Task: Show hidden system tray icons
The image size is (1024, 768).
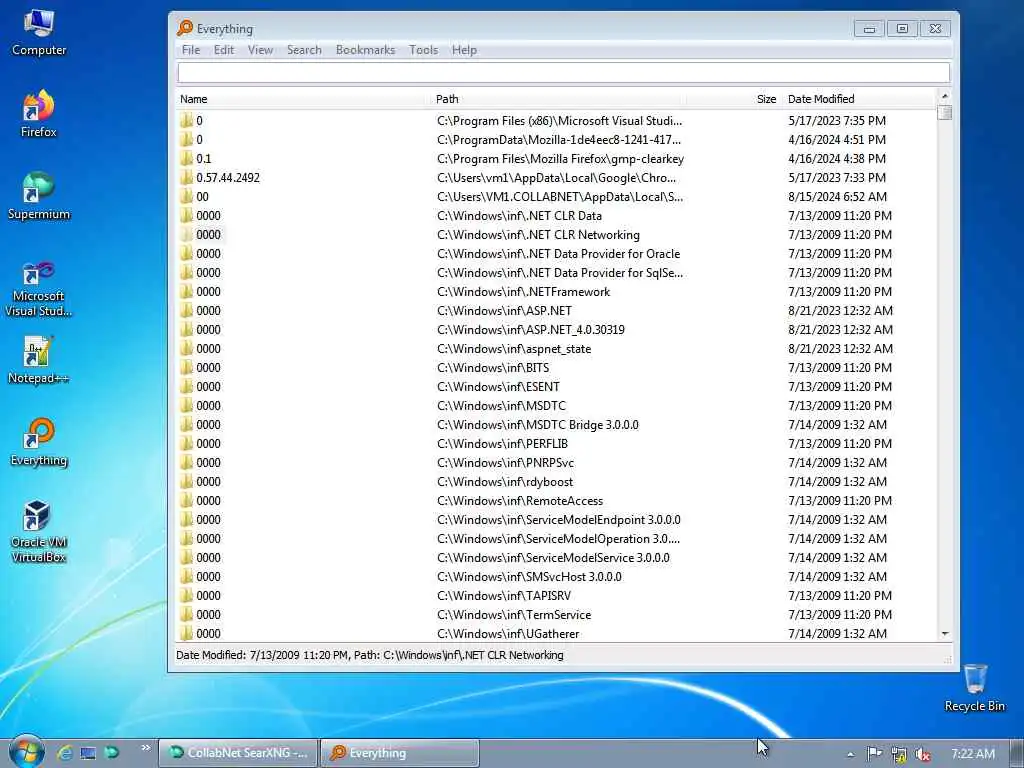Action: tap(850, 754)
